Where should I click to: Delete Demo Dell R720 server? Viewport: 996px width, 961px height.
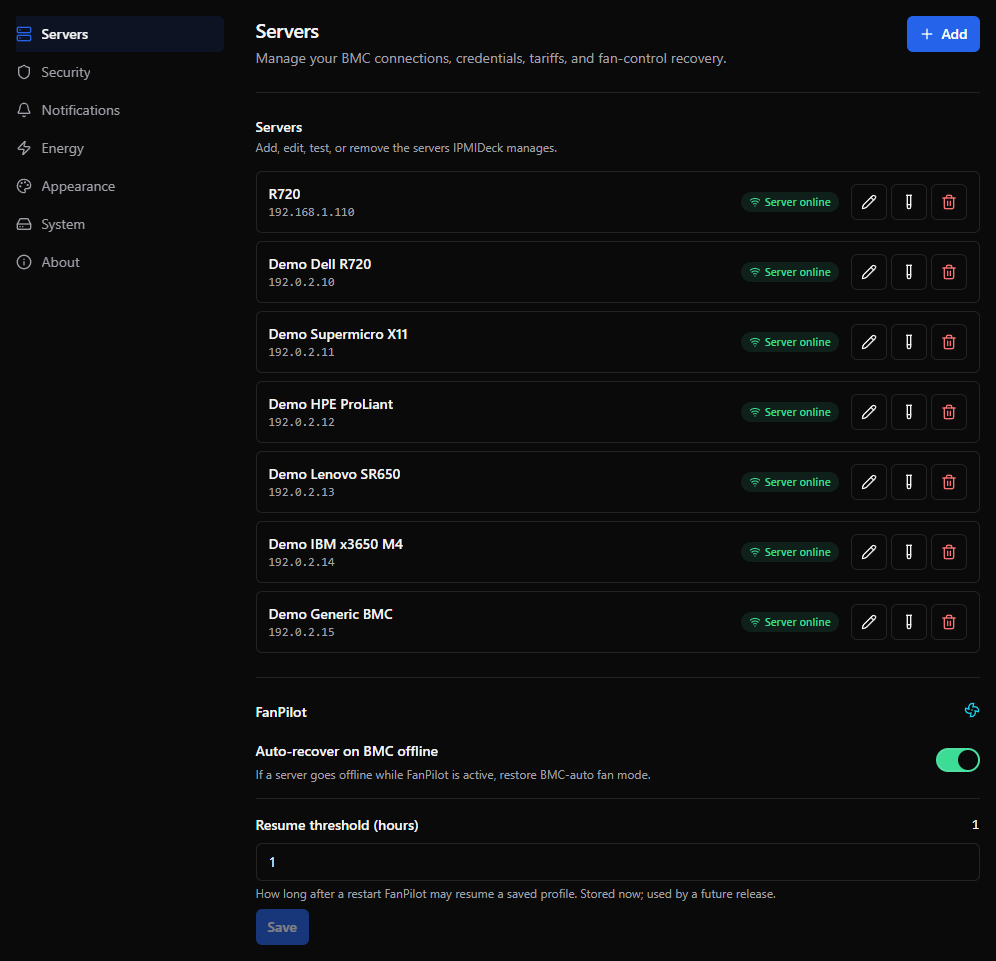tap(948, 272)
